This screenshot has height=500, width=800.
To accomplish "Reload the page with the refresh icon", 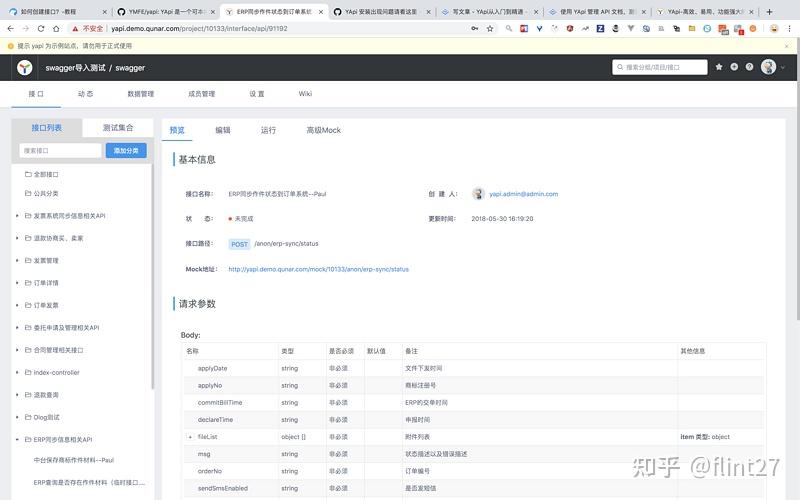I will tap(41, 29).
